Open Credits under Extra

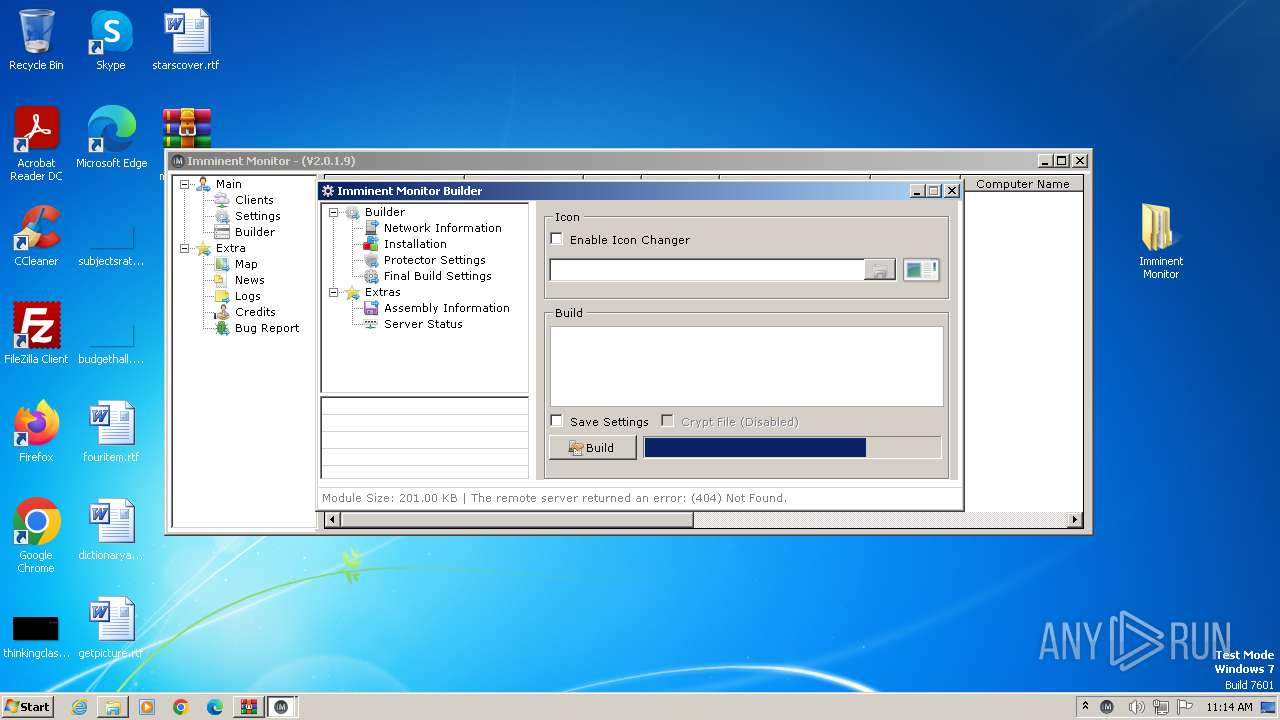(x=255, y=312)
